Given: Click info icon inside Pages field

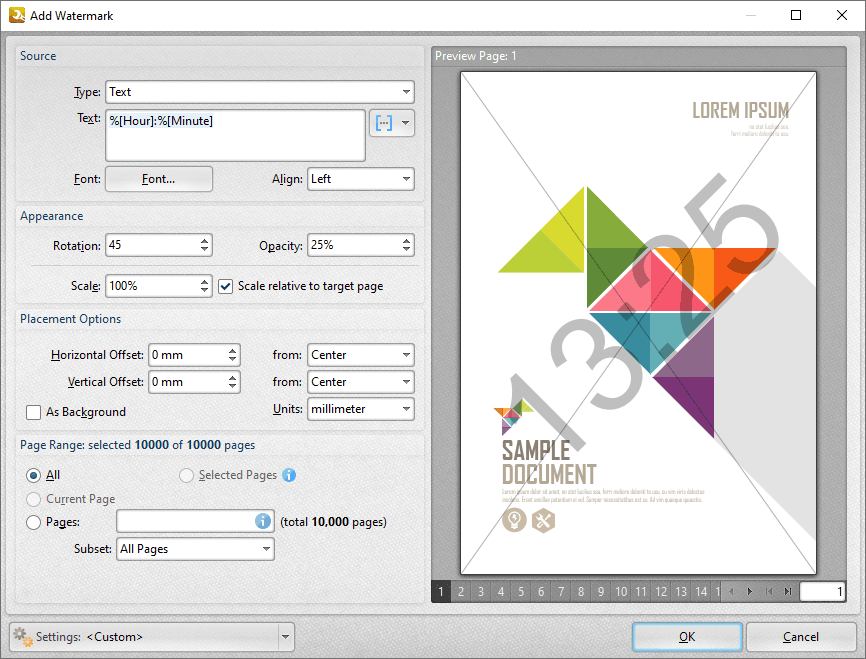Looking at the screenshot, I should pos(263,521).
